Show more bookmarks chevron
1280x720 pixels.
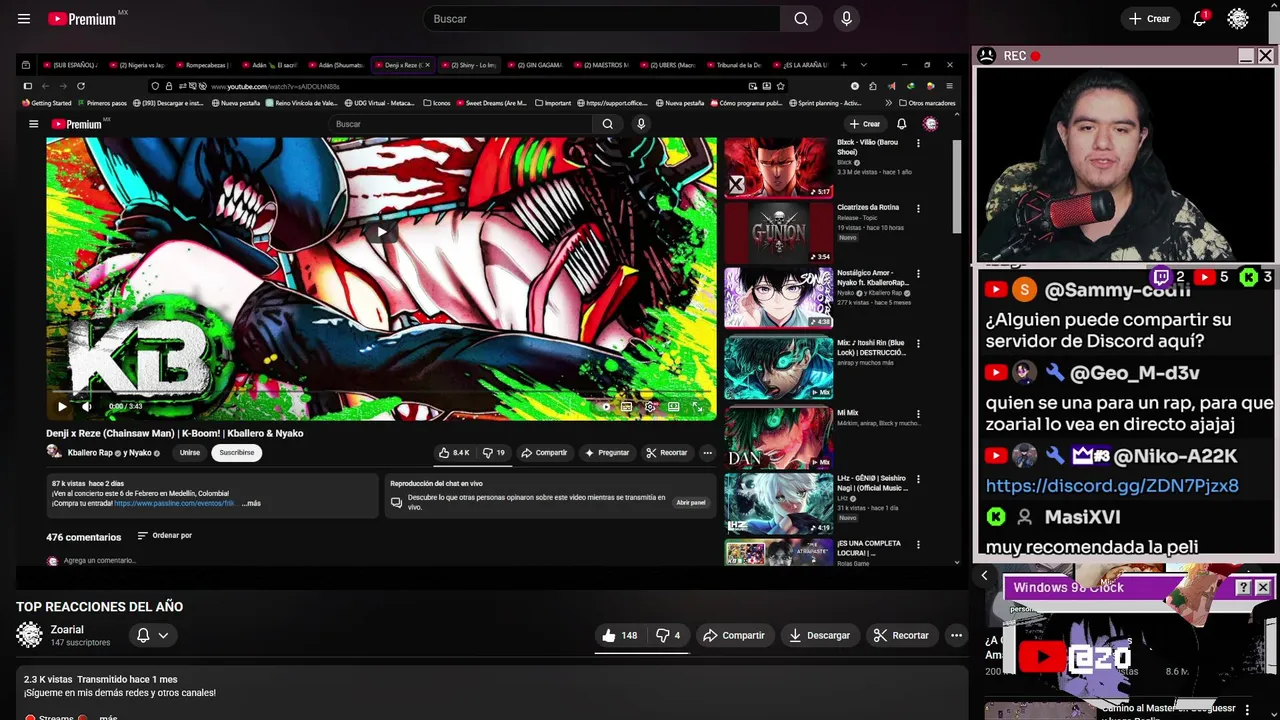[x=888, y=103]
